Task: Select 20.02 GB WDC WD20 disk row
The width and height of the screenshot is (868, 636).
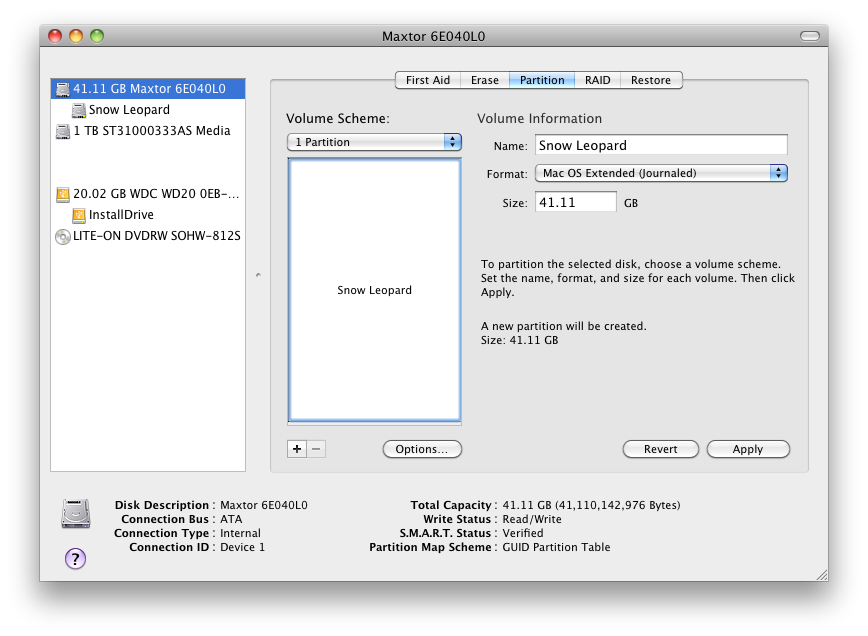Action: [148, 194]
